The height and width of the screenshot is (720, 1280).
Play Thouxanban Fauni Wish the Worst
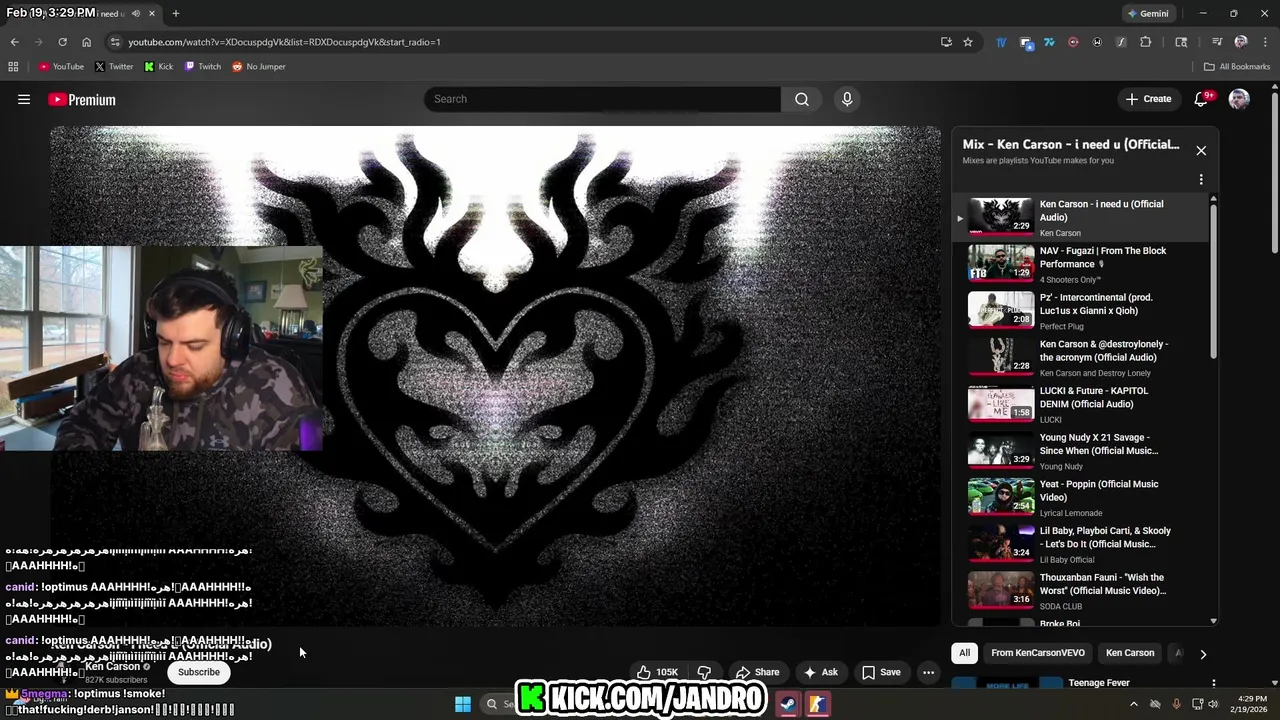tap(1082, 591)
